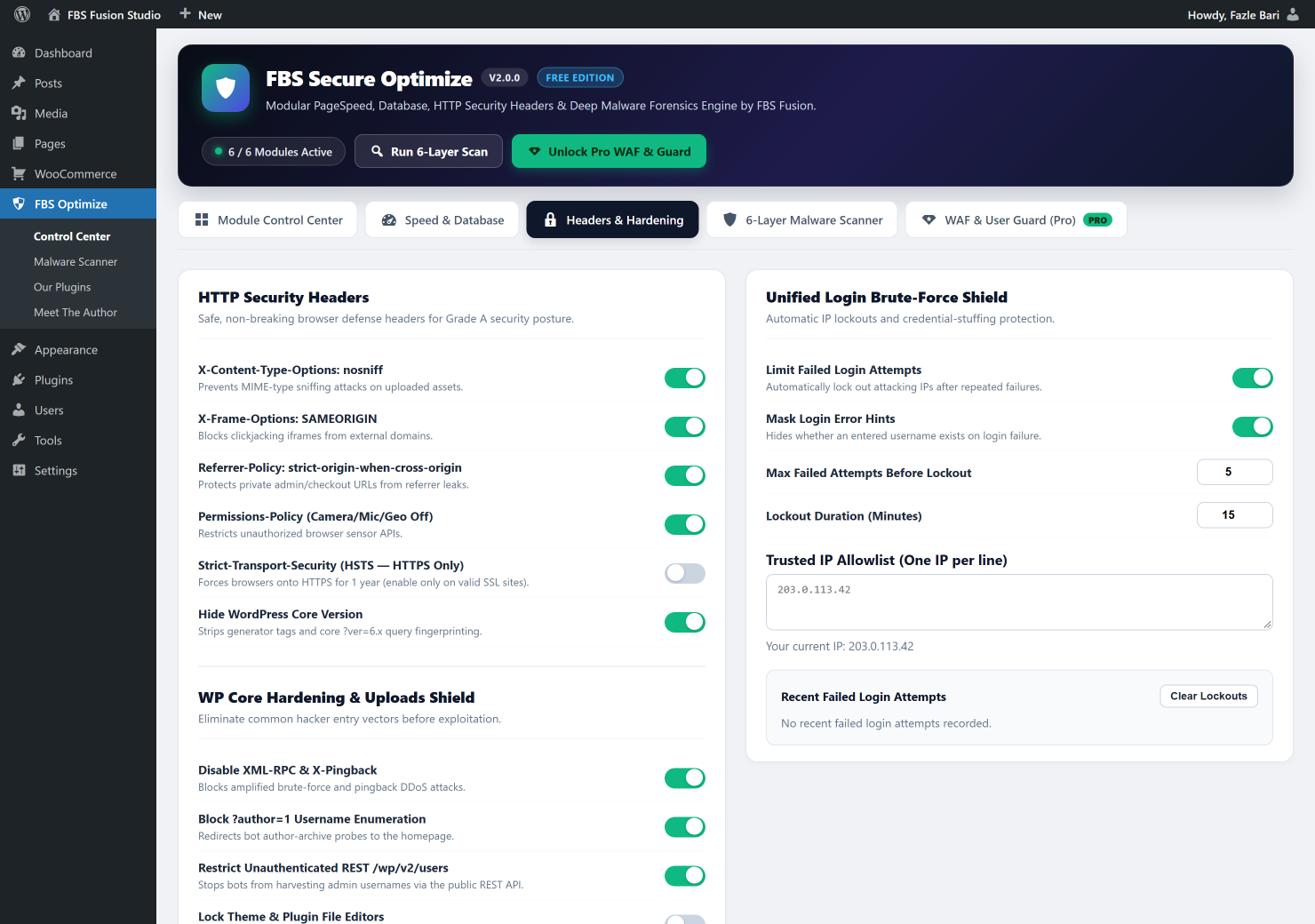Toggle Block ?author=1 Username Enumeration switch
The image size is (1315, 924).
point(685,827)
